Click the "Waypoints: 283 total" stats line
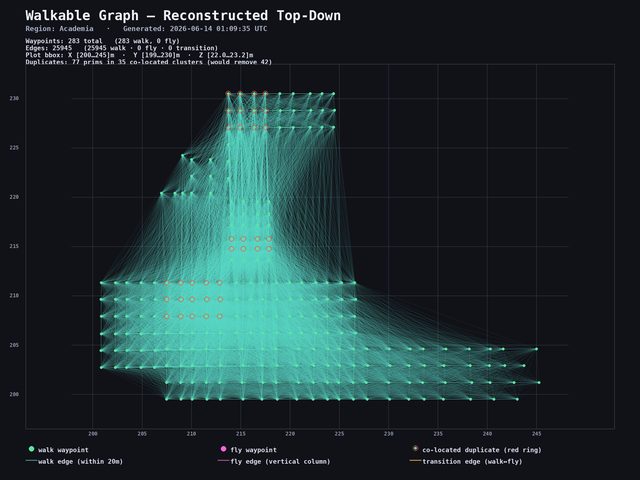This screenshot has width=640, height=480. click(x=102, y=41)
